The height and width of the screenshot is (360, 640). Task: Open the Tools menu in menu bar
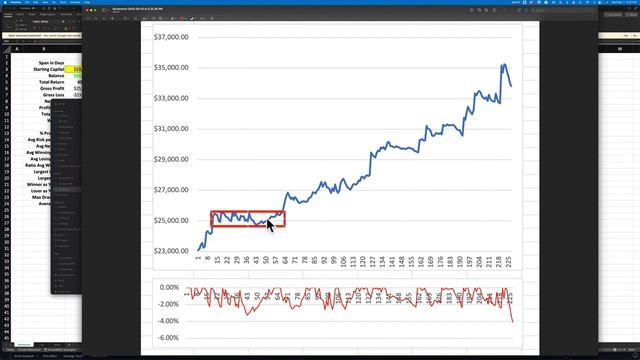click(x=63, y=2)
